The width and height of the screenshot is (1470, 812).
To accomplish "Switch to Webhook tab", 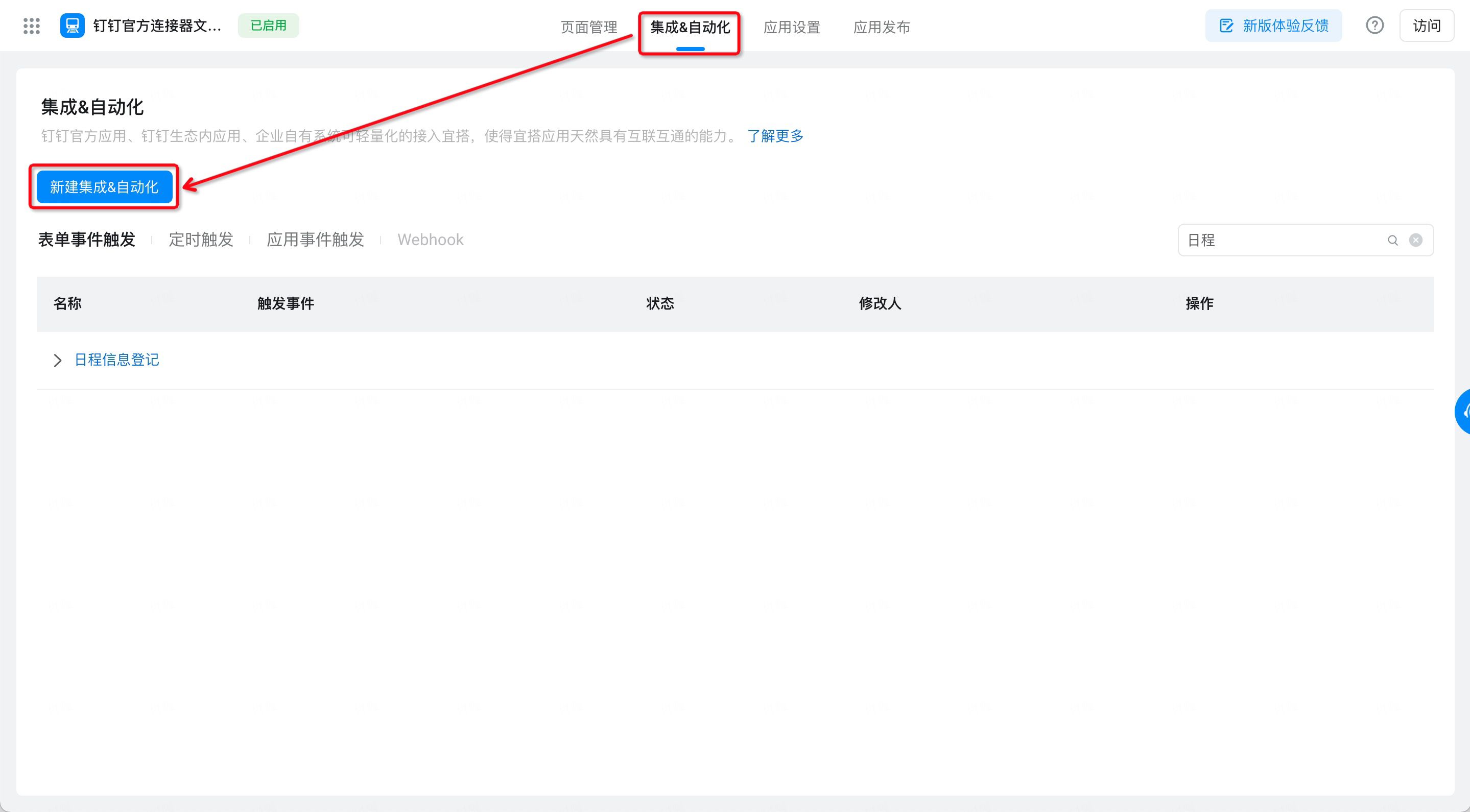I will coord(430,240).
